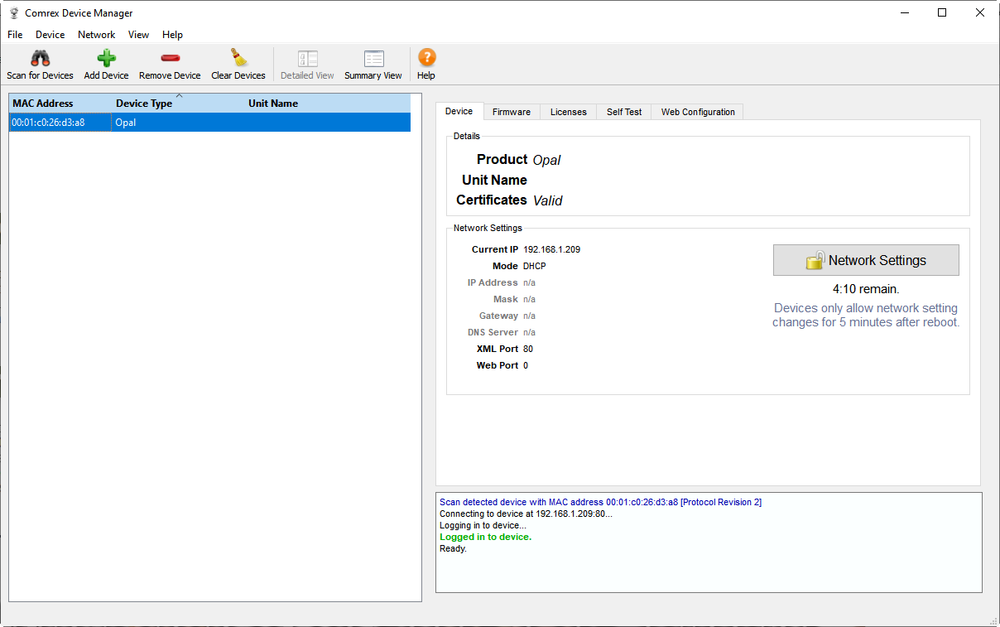The image size is (1000, 627).
Task: Click the red minus Remove Device icon
Action: coord(170,59)
